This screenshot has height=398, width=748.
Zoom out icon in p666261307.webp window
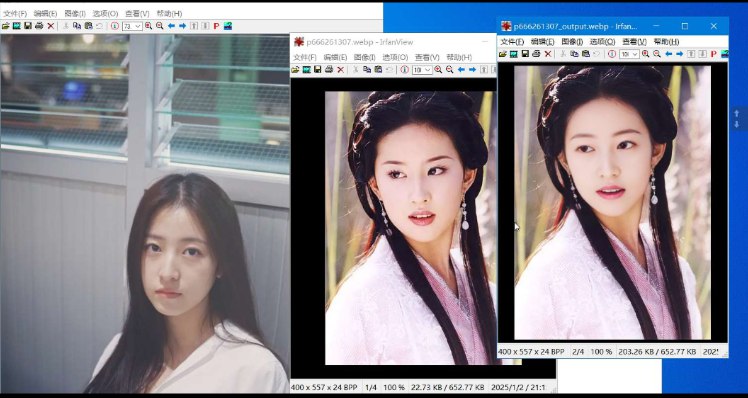[x=449, y=70]
